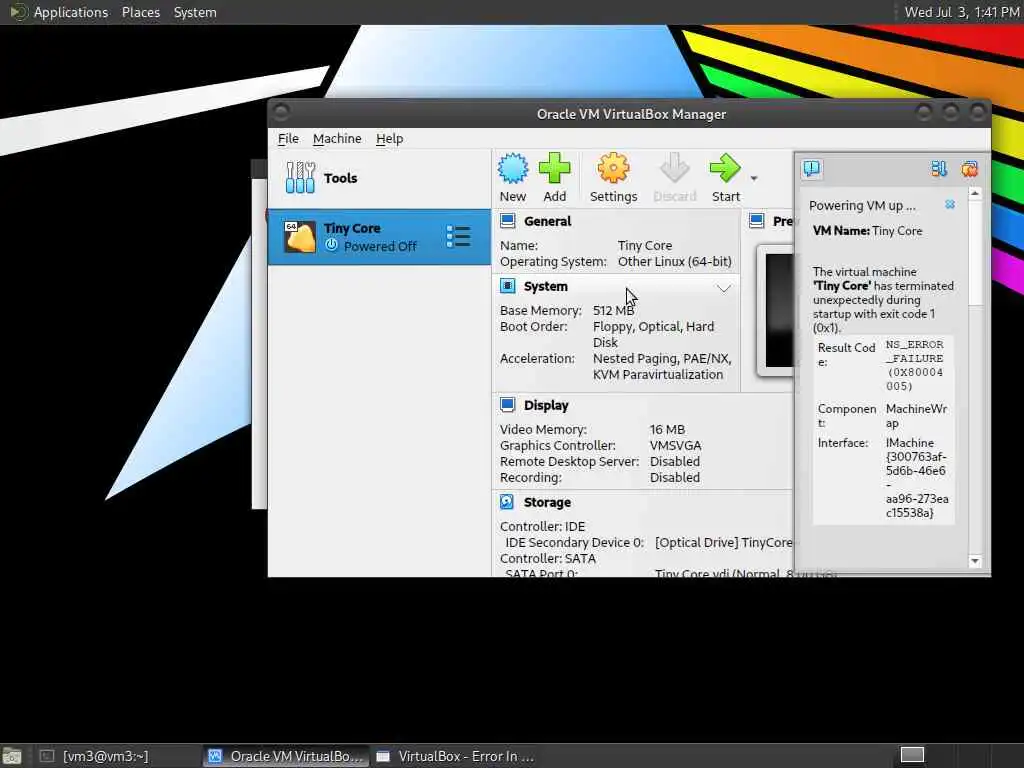The image size is (1024, 768).
Task: Click the Display section header
Action: pos(546,405)
